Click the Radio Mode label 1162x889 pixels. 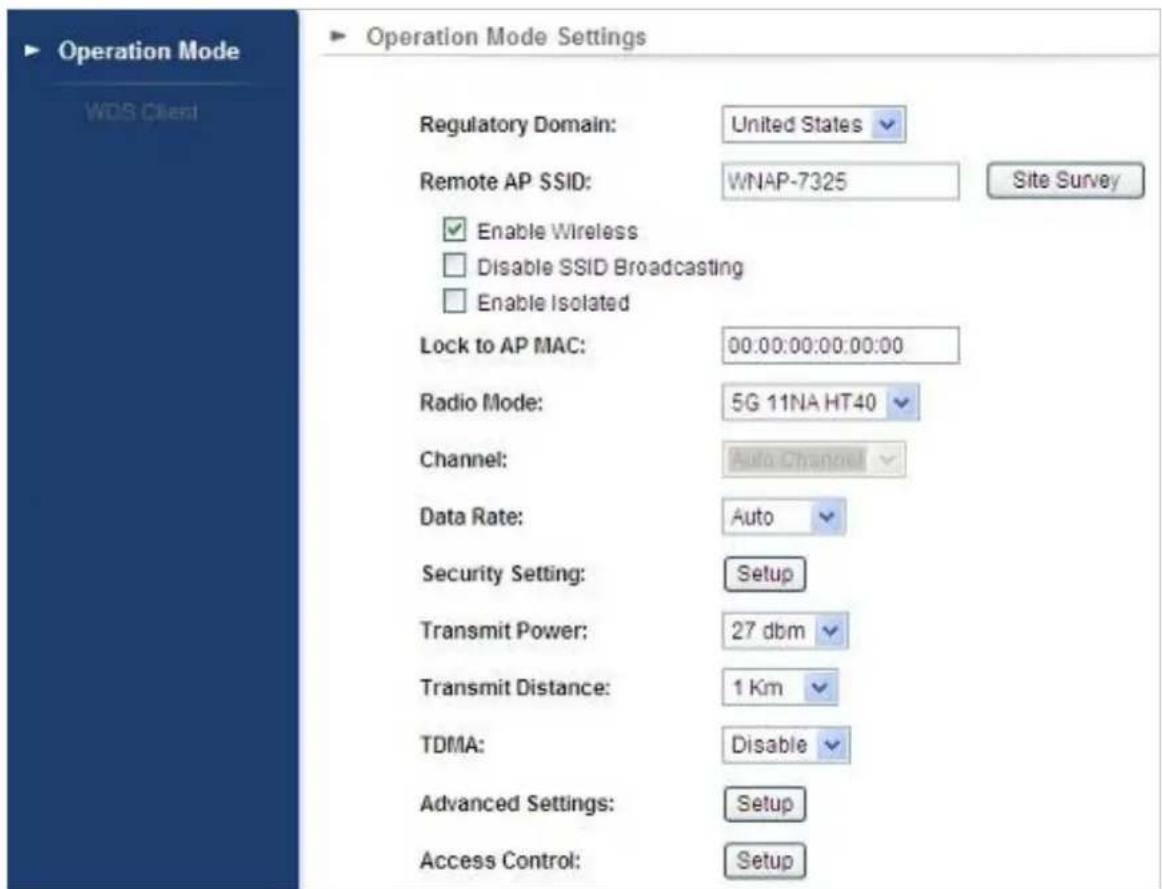481,403
